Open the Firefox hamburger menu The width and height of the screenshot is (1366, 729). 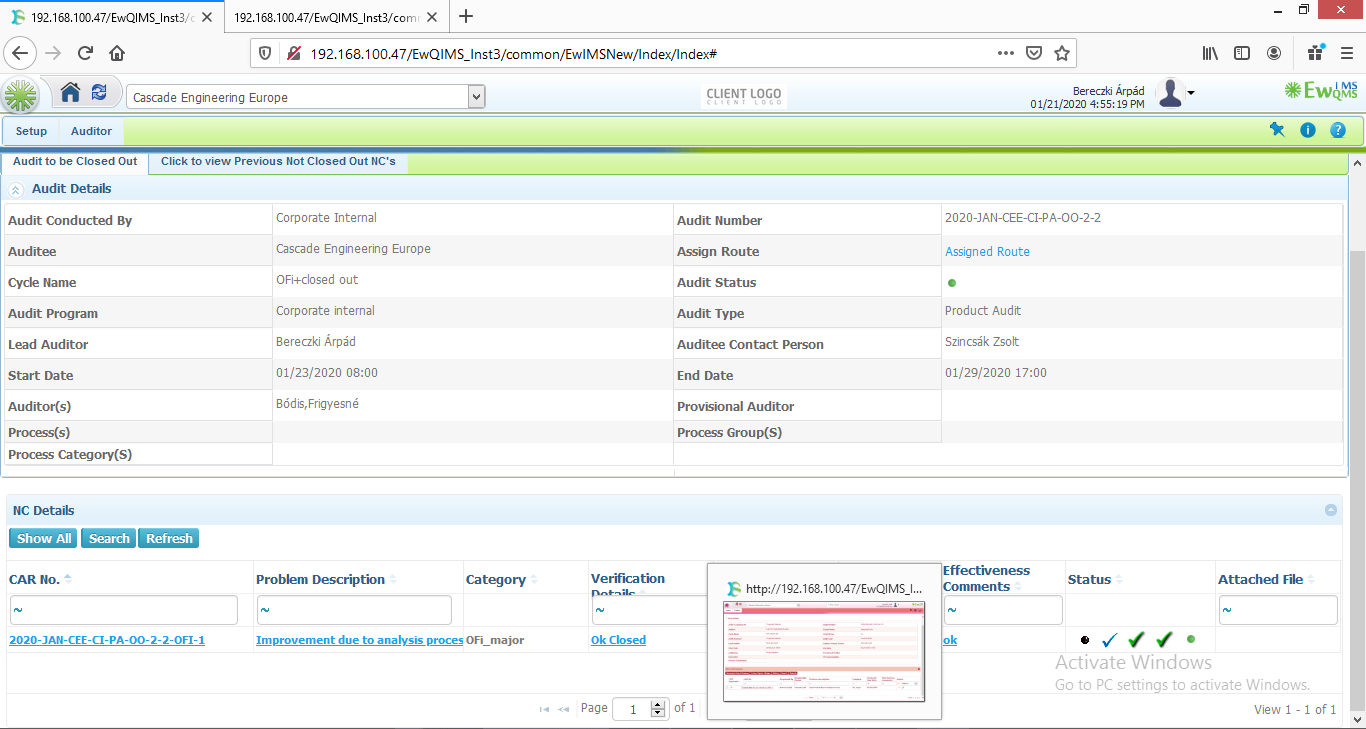tap(1347, 53)
